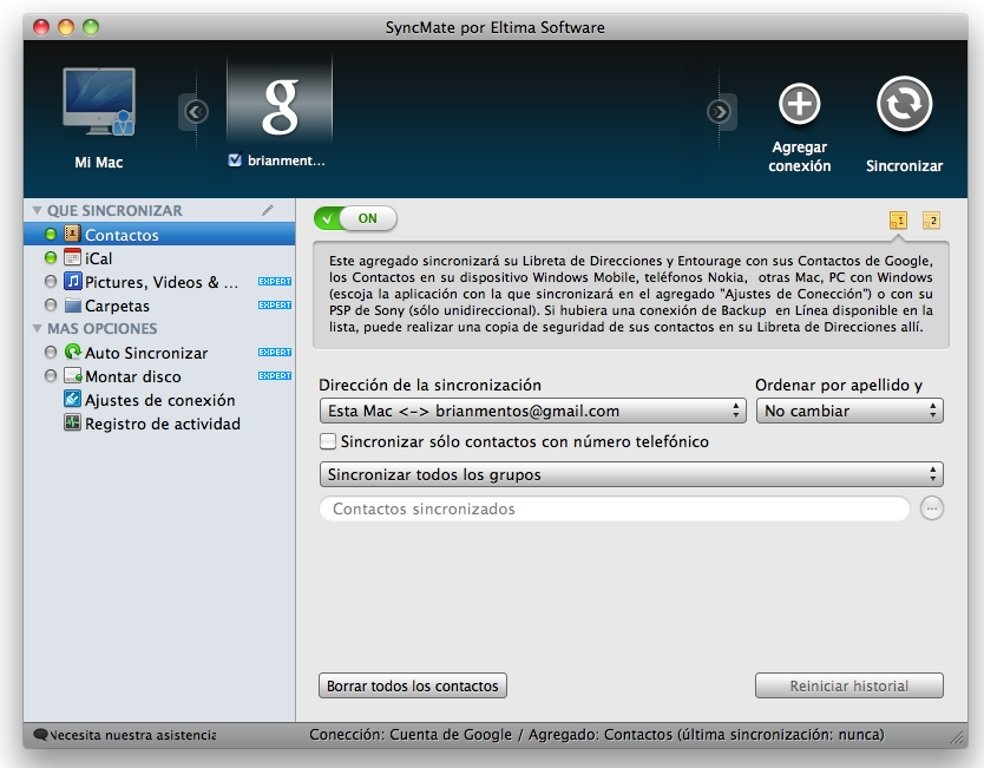984x768 pixels.
Task: Toggle the Carpetas status indicator
Action: point(51,306)
